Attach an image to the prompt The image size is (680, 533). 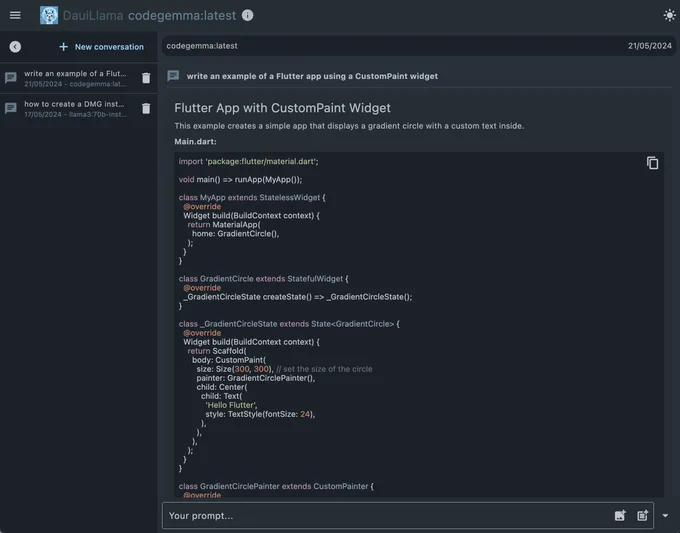coord(620,515)
